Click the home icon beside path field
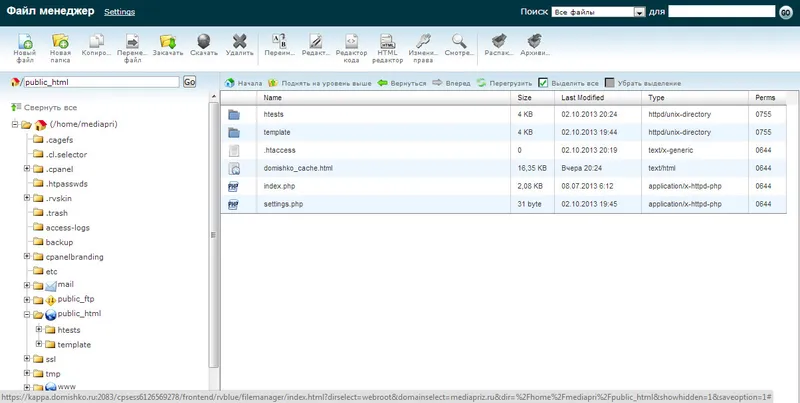Image resolution: width=800 pixels, height=403 pixels. (x=15, y=82)
